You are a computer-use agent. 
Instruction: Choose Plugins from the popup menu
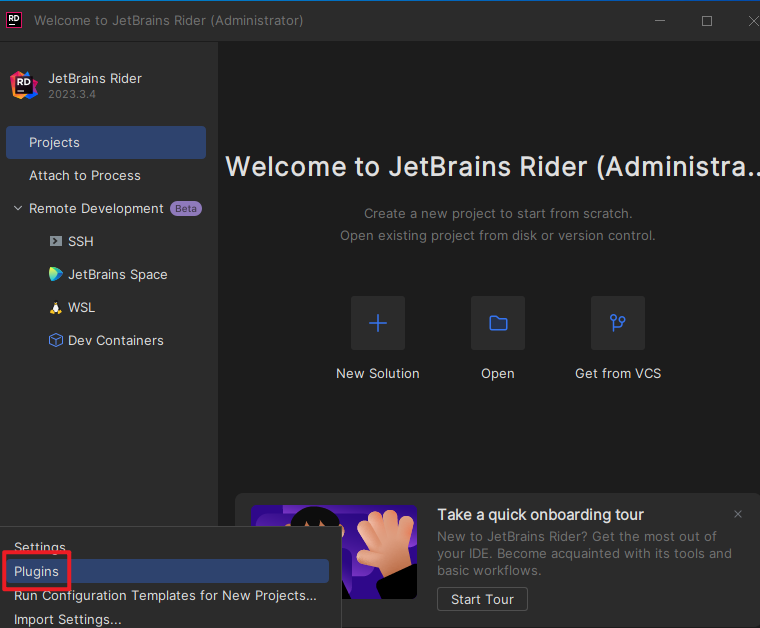(168, 571)
